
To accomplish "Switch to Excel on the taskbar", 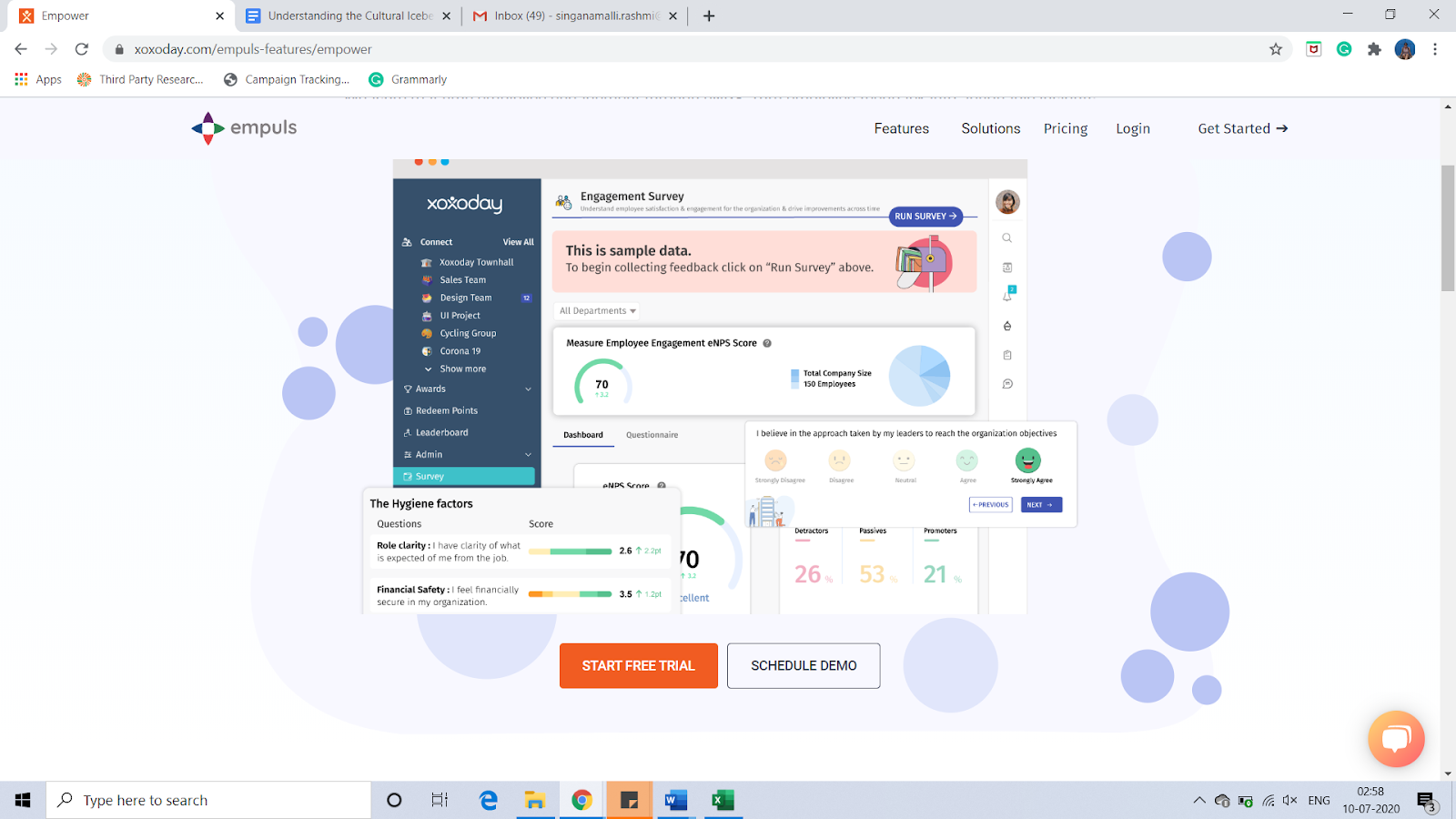I will [723, 800].
